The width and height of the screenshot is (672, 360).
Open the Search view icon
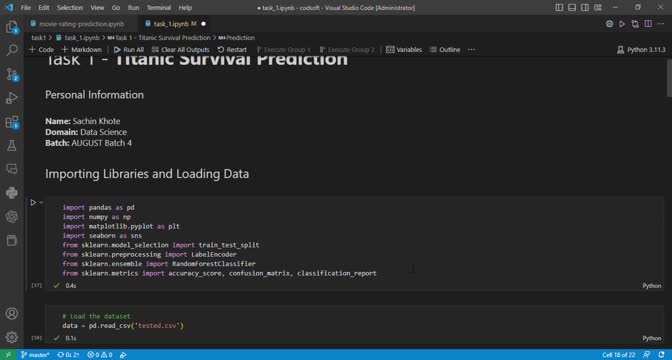[12, 50]
